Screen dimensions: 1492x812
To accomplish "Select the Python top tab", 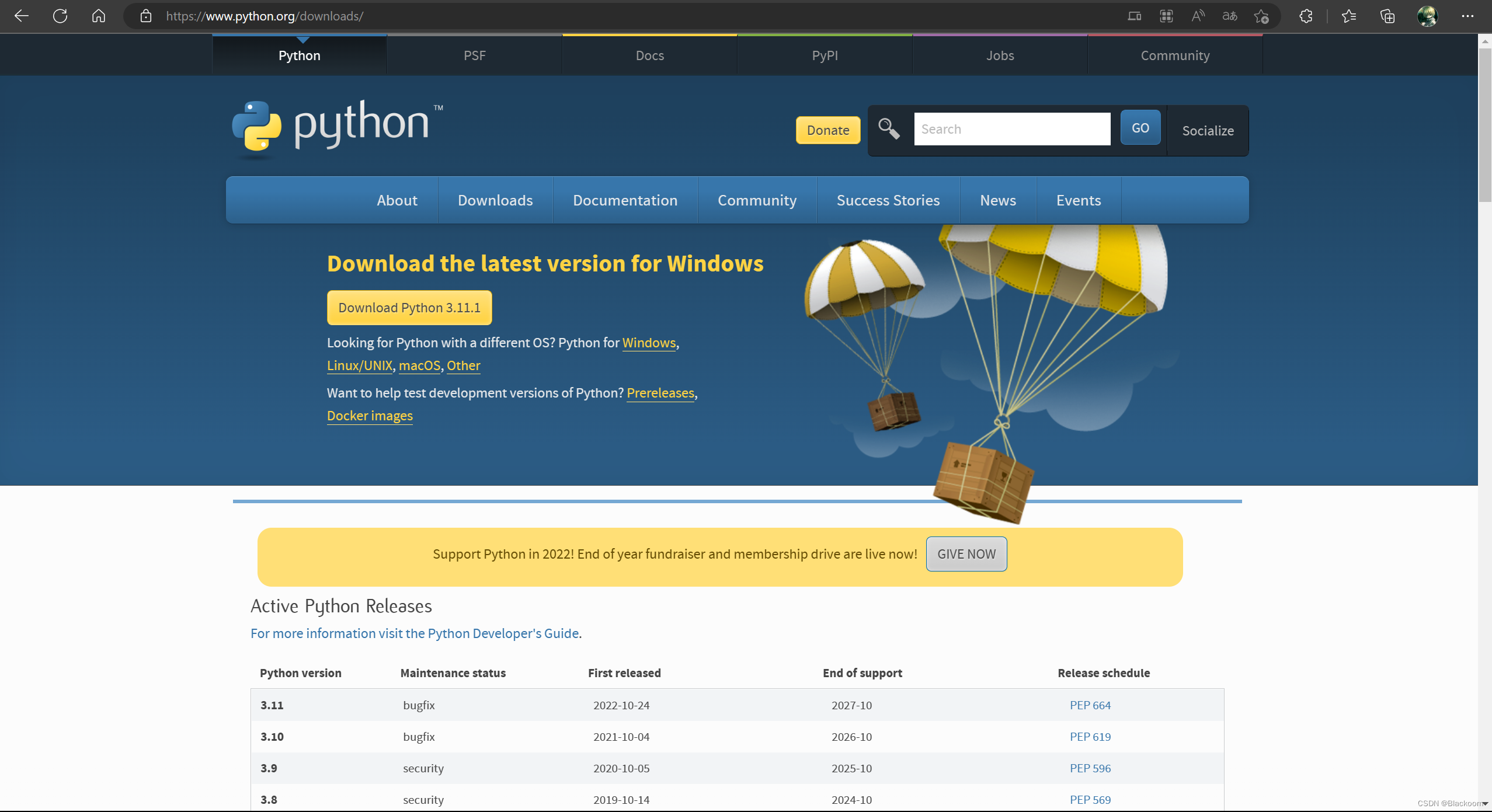I will (x=300, y=55).
